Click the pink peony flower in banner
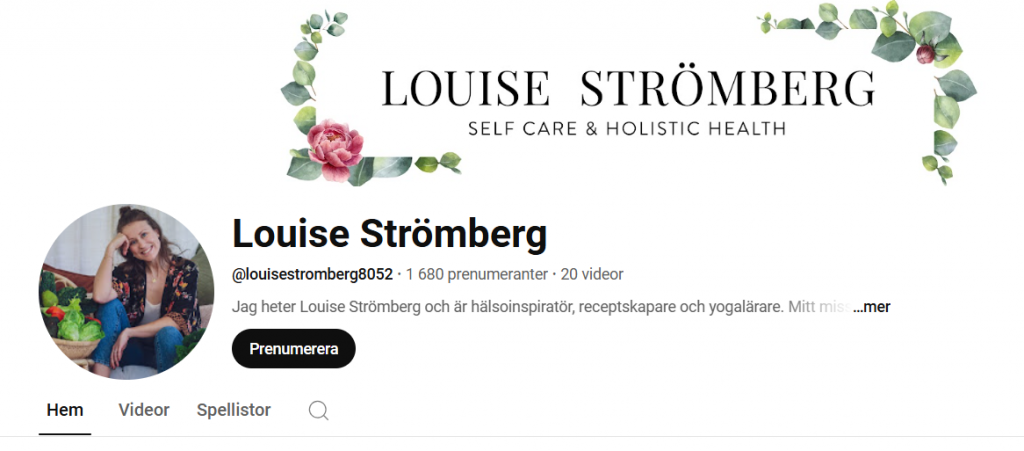The width and height of the screenshot is (1024, 451). pos(334,150)
